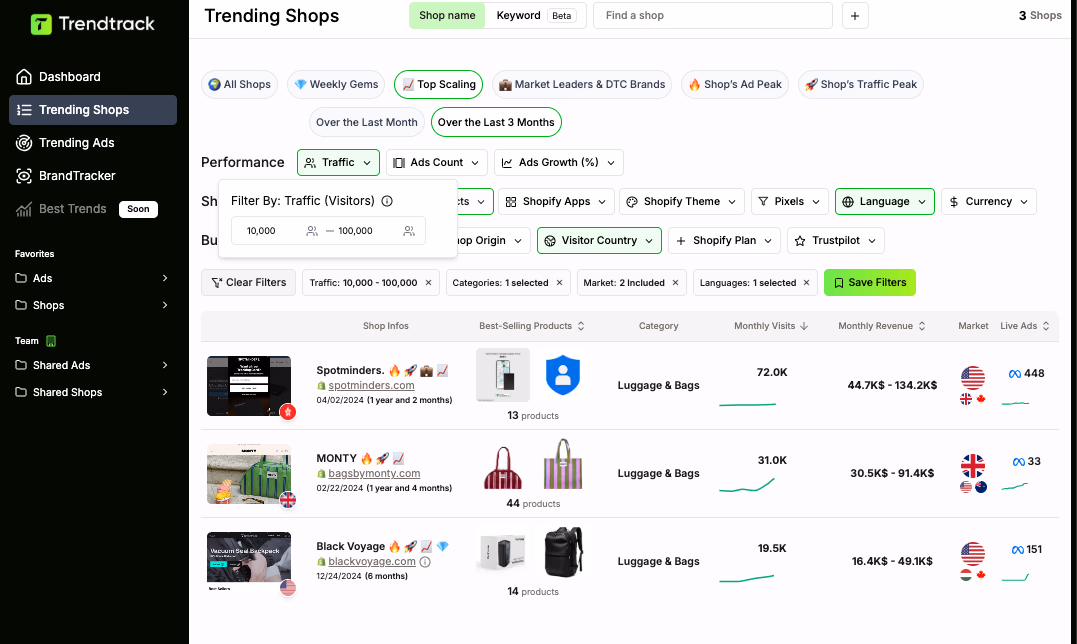
Task: Click the Best Trends chart icon
Action: point(24,209)
